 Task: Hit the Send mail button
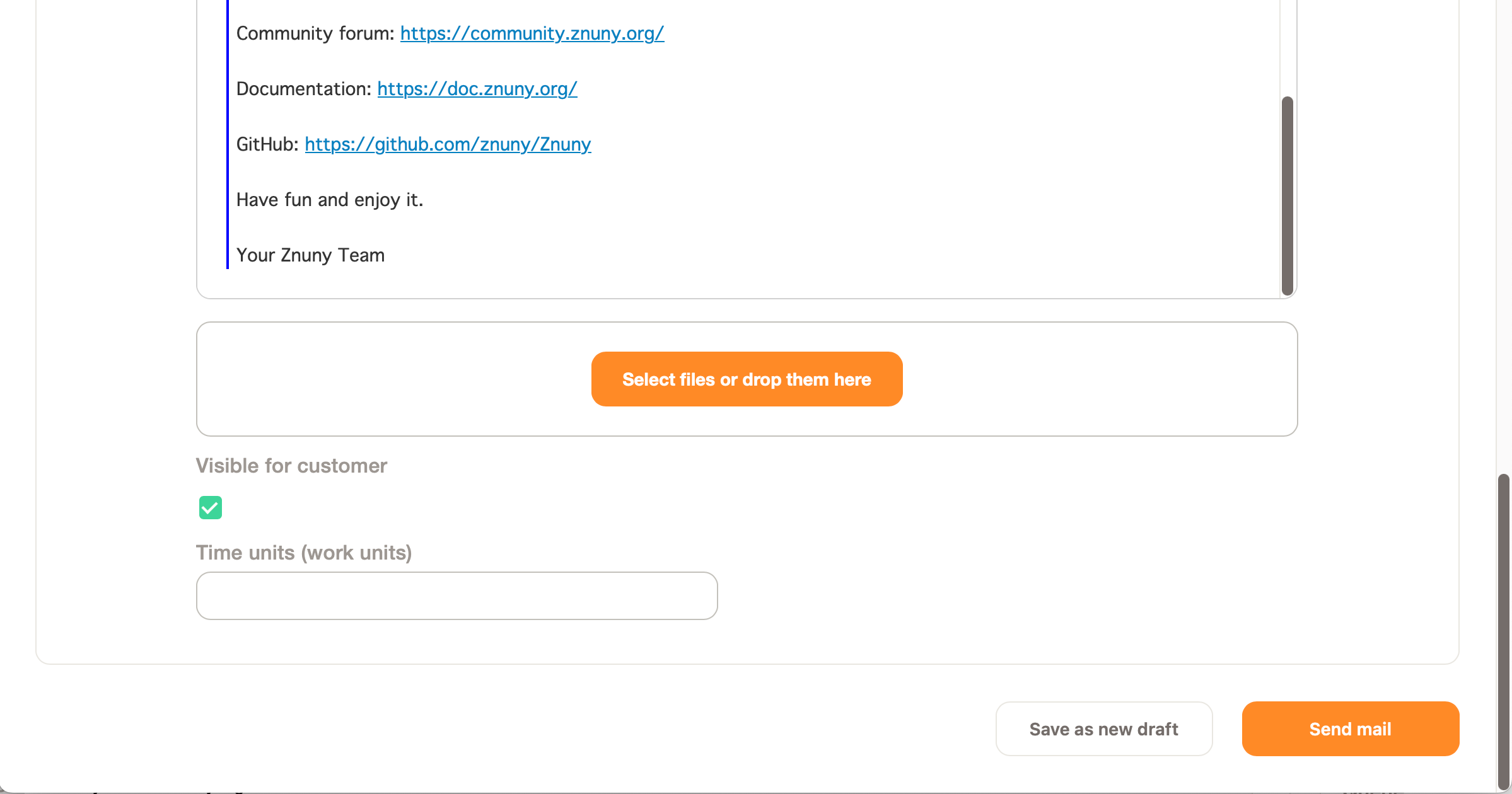point(1350,729)
